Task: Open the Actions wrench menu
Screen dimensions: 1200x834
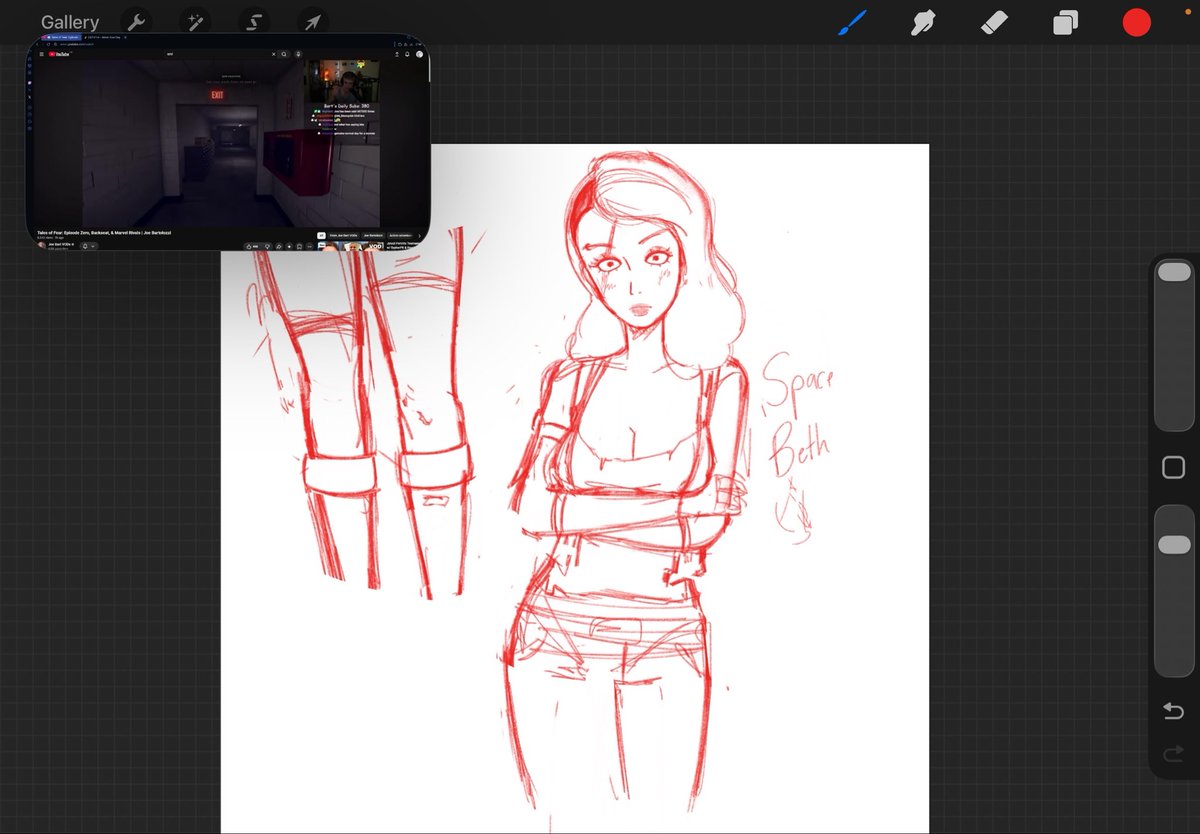Action: click(135, 22)
